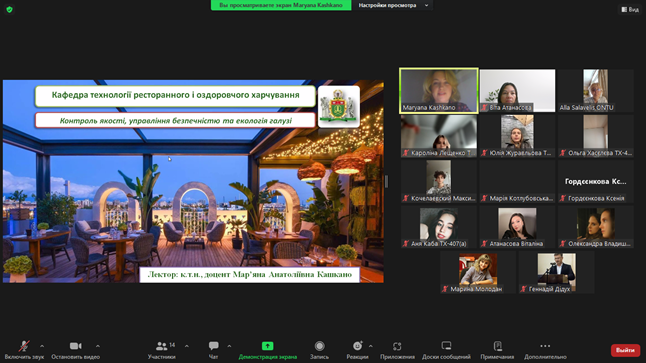646x363 pixels.
Task: Click the shared slide presentation area
Action: point(193,181)
